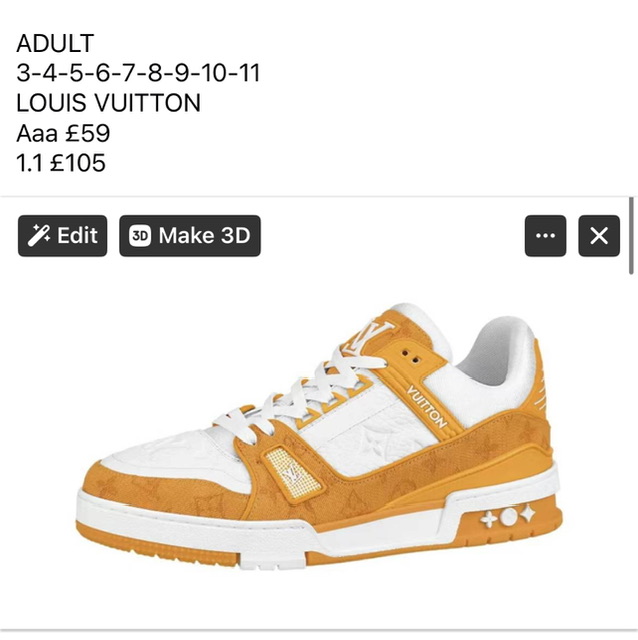The width and height of the screenshot is (638, 640).
Task: Open the three-dots more options menu
Action: pos(545,236)
